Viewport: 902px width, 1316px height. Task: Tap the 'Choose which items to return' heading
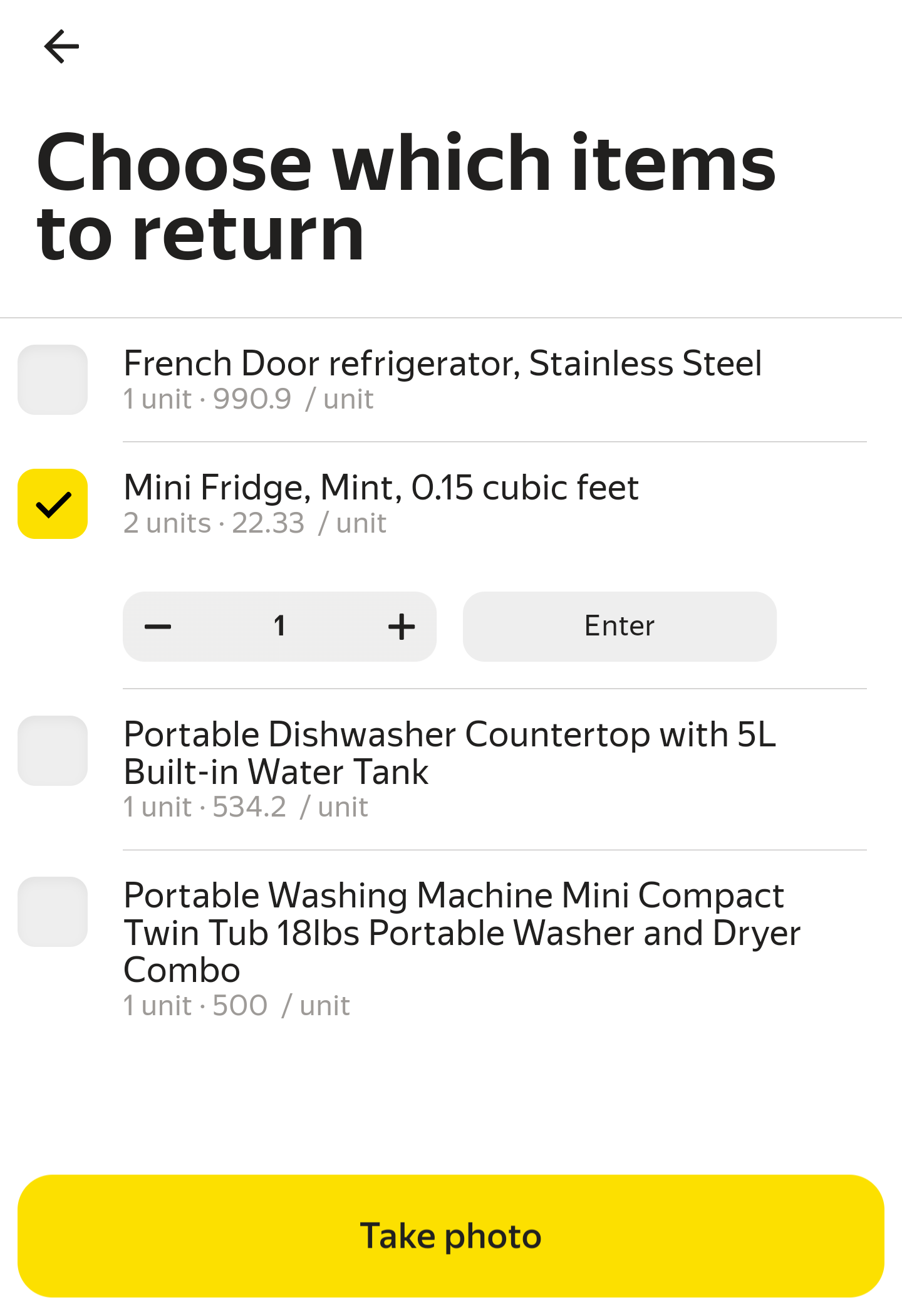(406, 197)
